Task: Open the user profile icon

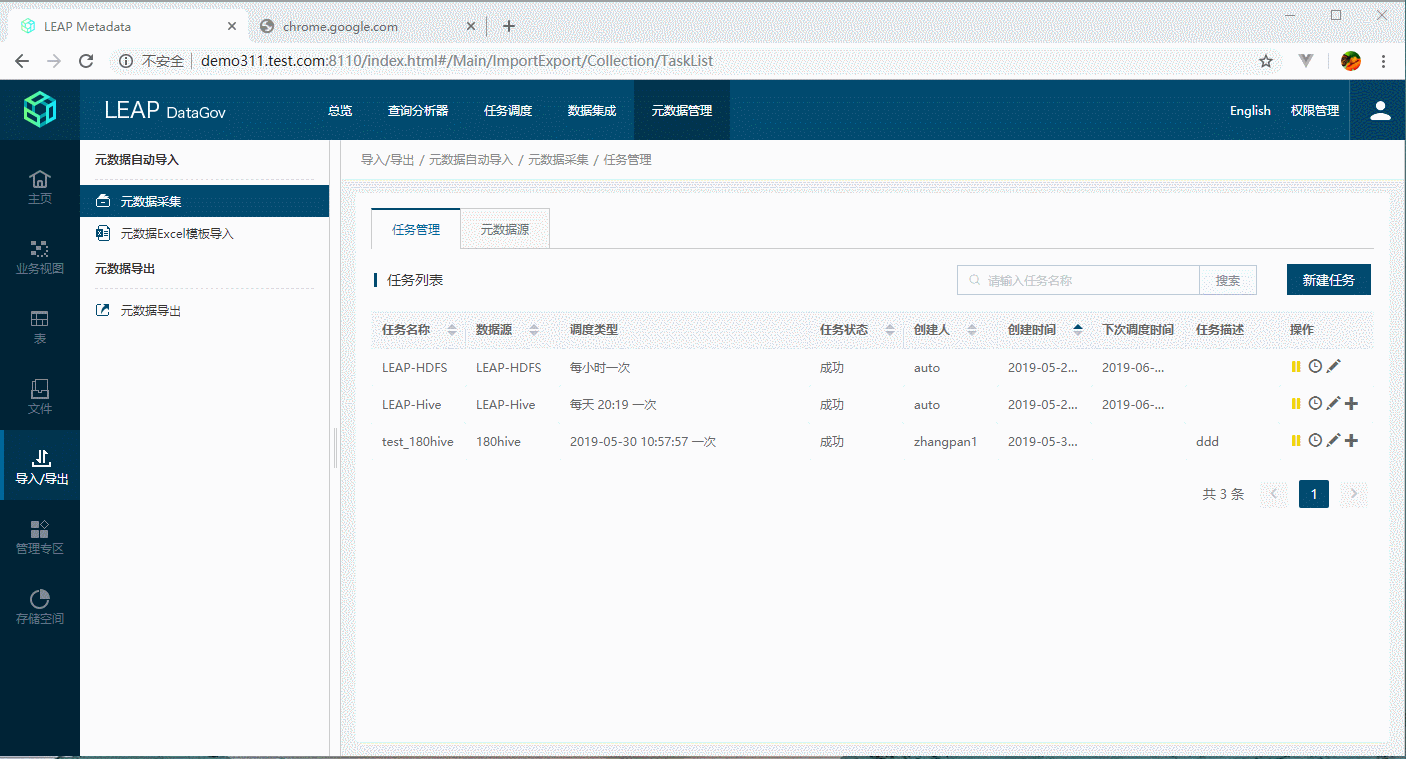Action: pos(1380,110)
